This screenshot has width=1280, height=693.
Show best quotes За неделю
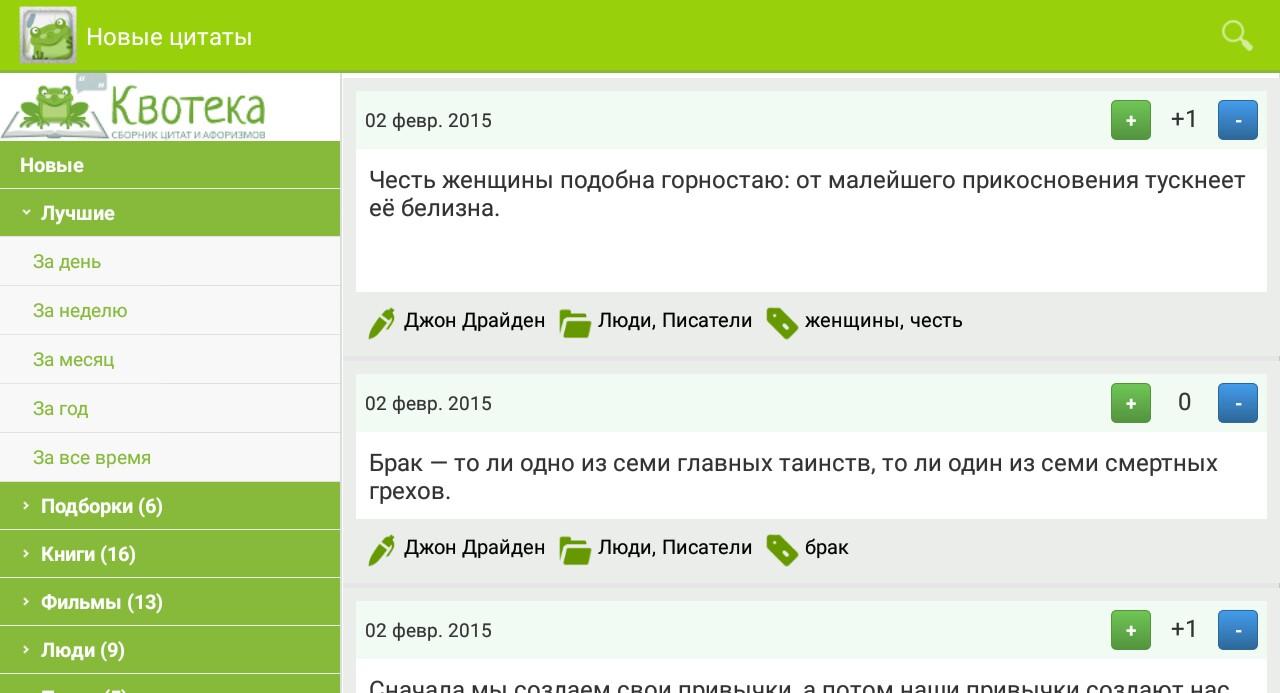[x=170, y=311]
